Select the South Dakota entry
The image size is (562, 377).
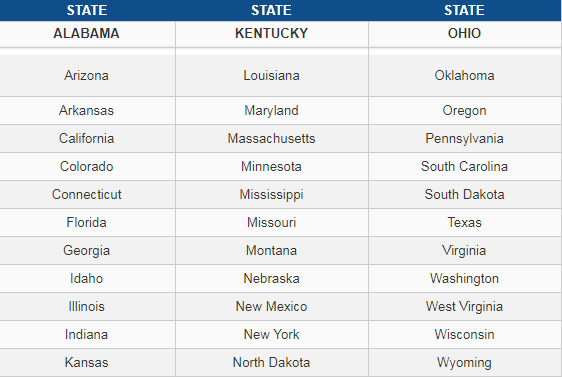pyautogui.click(x=465, y=195)
